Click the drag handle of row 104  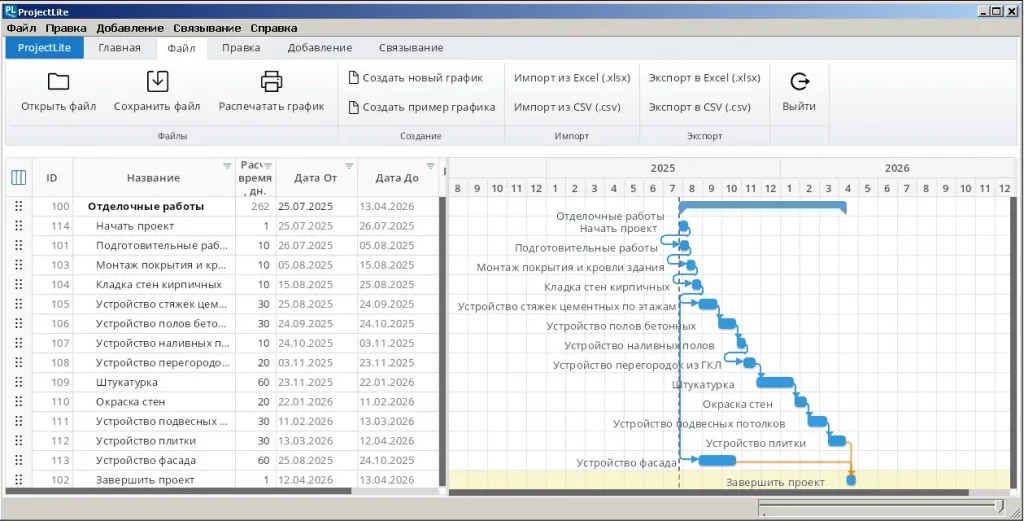(x=18, y=284)
